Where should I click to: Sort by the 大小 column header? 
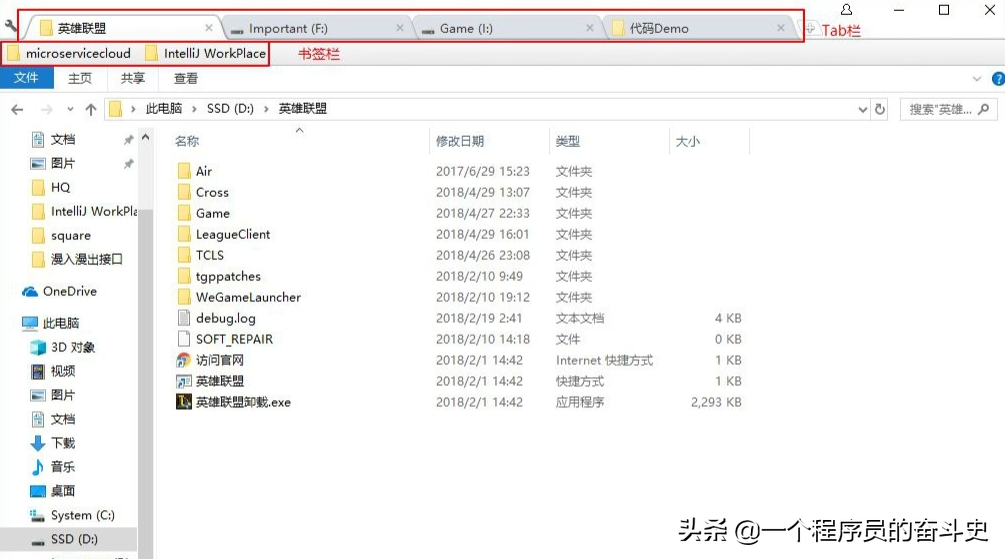[x=688, y=141]
